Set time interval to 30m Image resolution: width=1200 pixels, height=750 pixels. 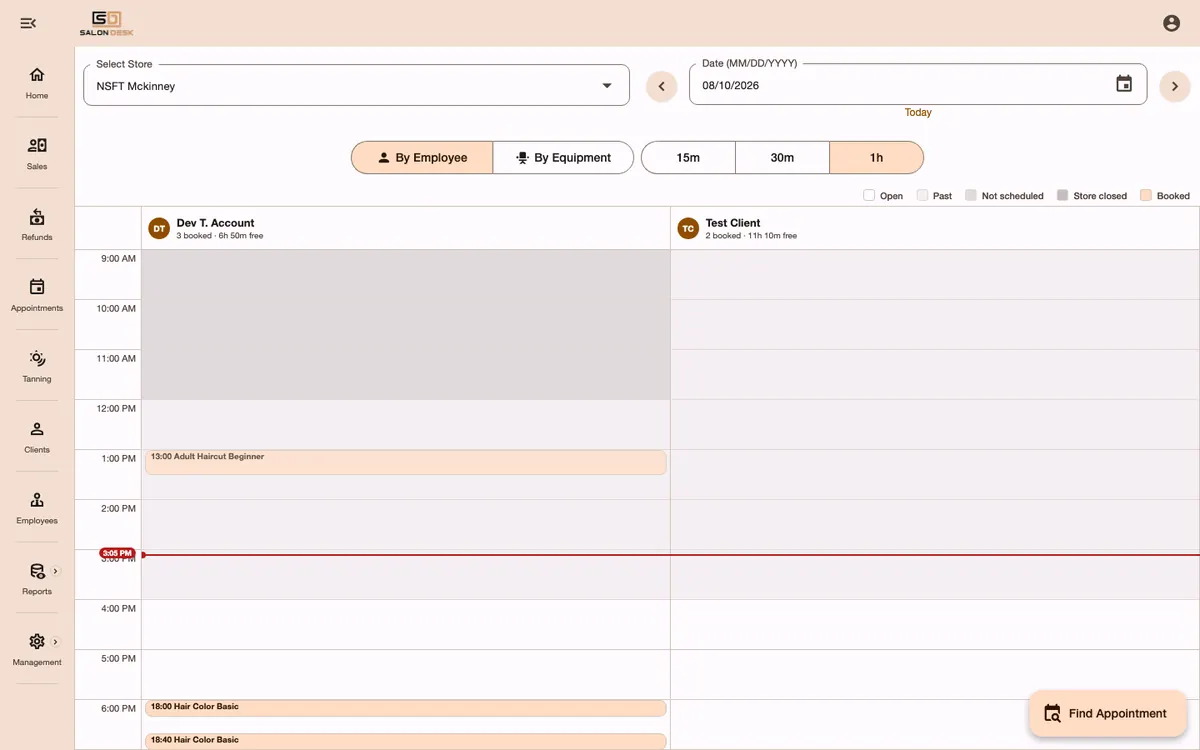point(782,158)
